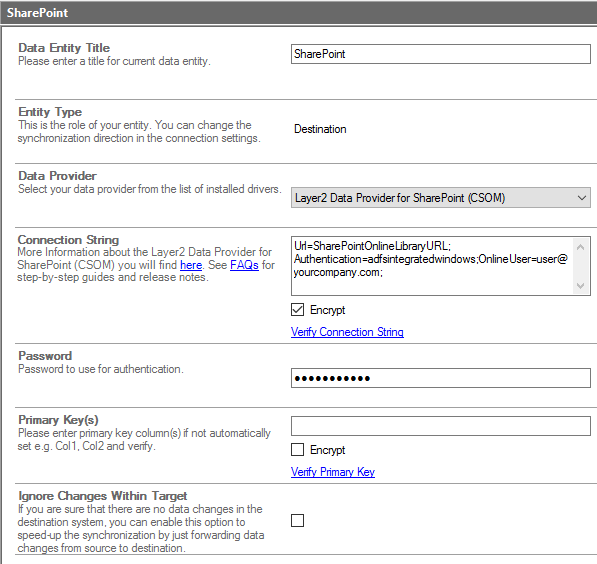Open the 'here' link for provider info
The image size is (597, 564).
pyautogui.click(x=191, y=265)
